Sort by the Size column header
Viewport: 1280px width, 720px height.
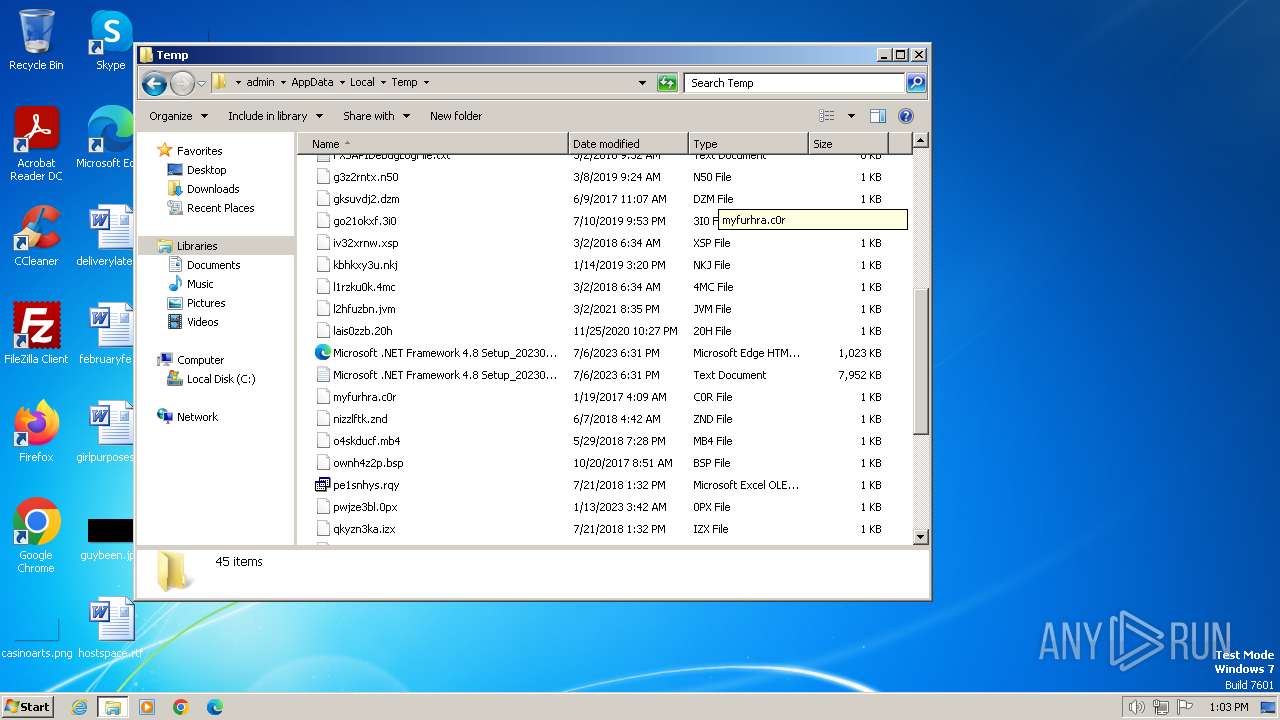(849, 144)
